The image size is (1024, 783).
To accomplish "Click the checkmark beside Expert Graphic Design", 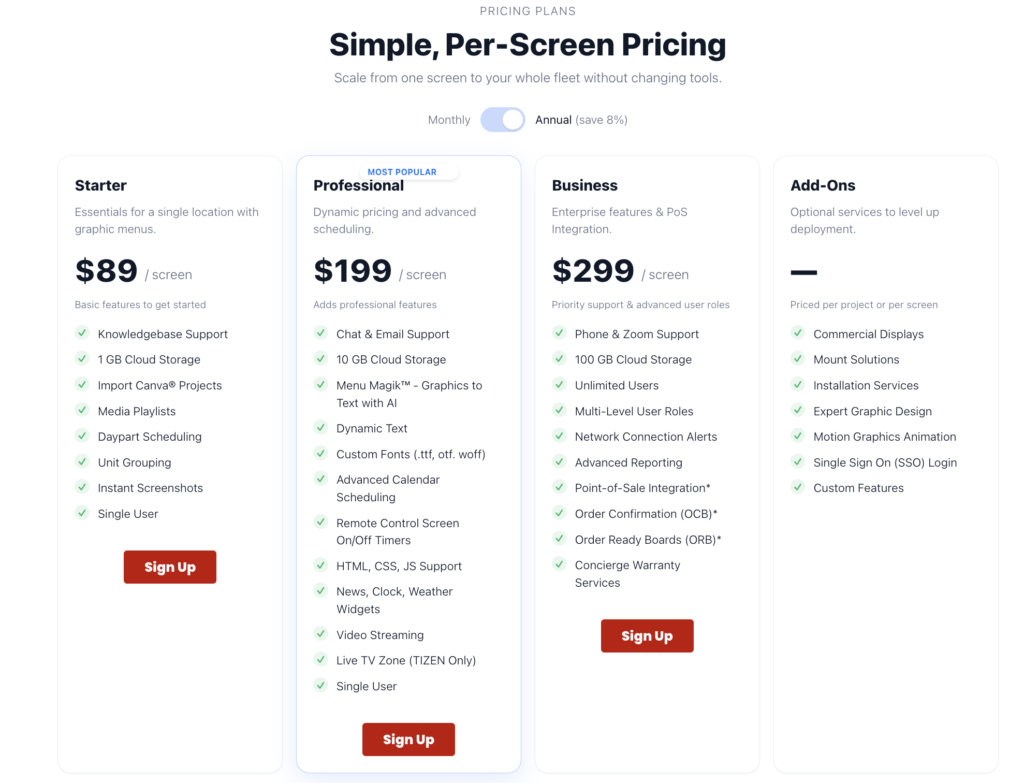I will click(x=797, y=411).
